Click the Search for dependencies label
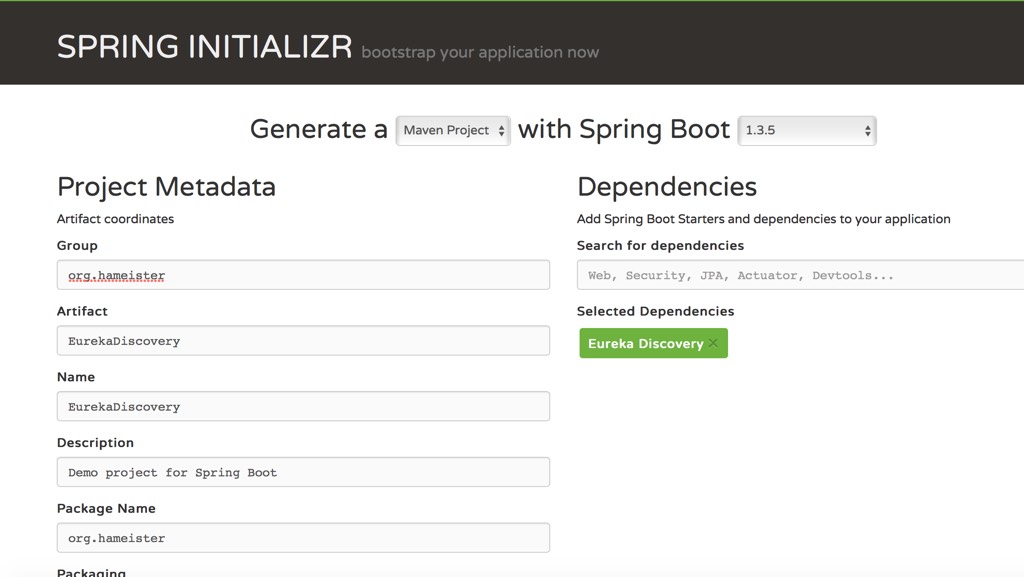The height and width of the screenshot is (577, 1024). pos(660,246)
